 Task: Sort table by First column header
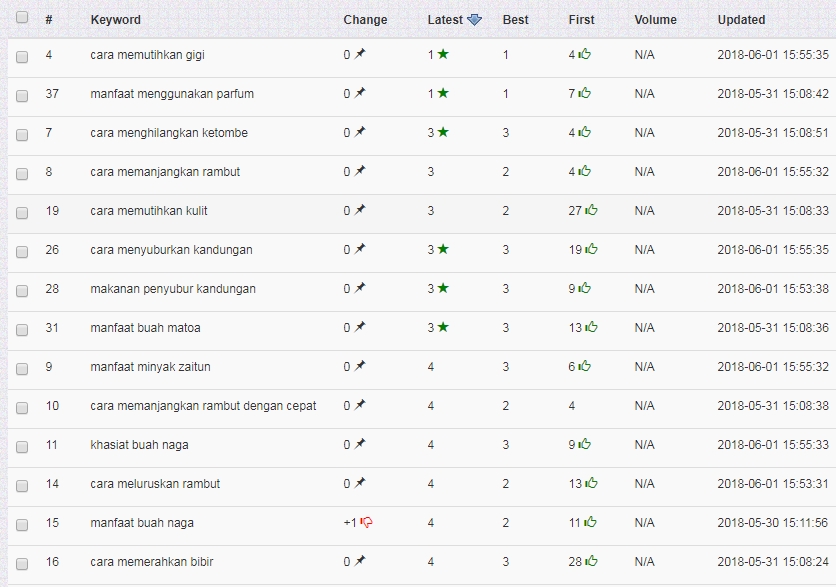pyautogui.click(x=581, y=20)
